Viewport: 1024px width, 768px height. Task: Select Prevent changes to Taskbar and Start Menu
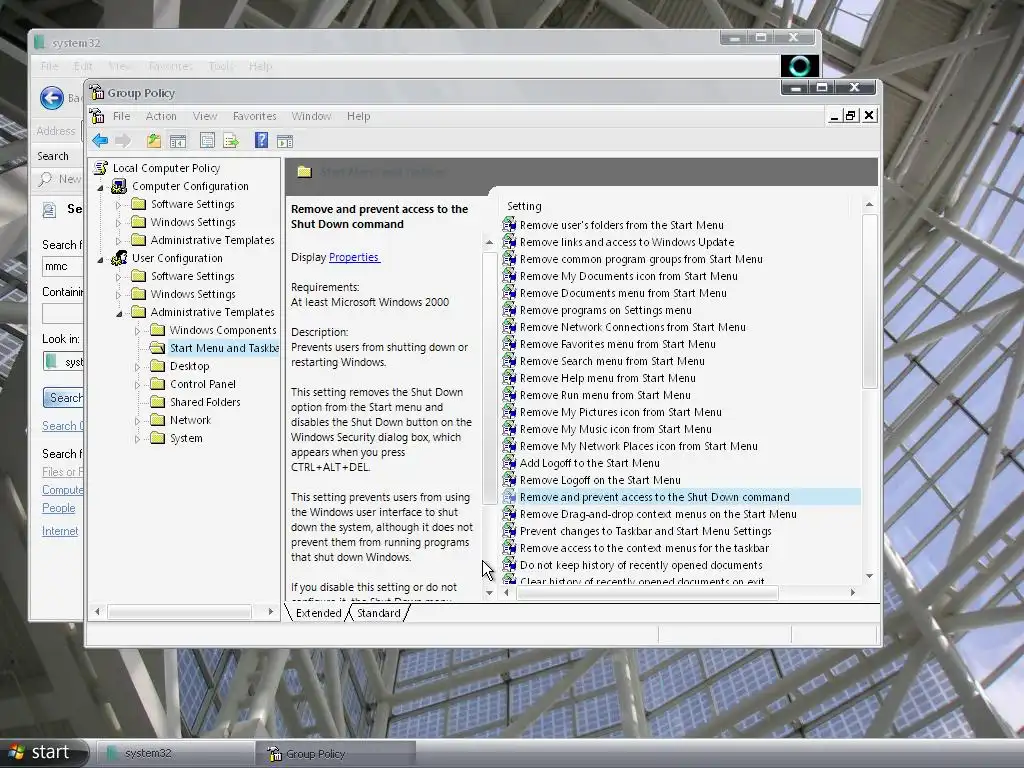click(x=645, y=531)
